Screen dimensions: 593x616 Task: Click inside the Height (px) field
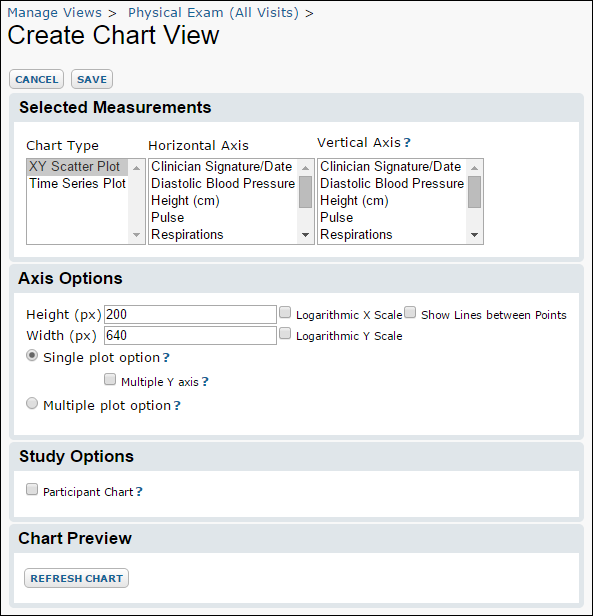[190, 315]
